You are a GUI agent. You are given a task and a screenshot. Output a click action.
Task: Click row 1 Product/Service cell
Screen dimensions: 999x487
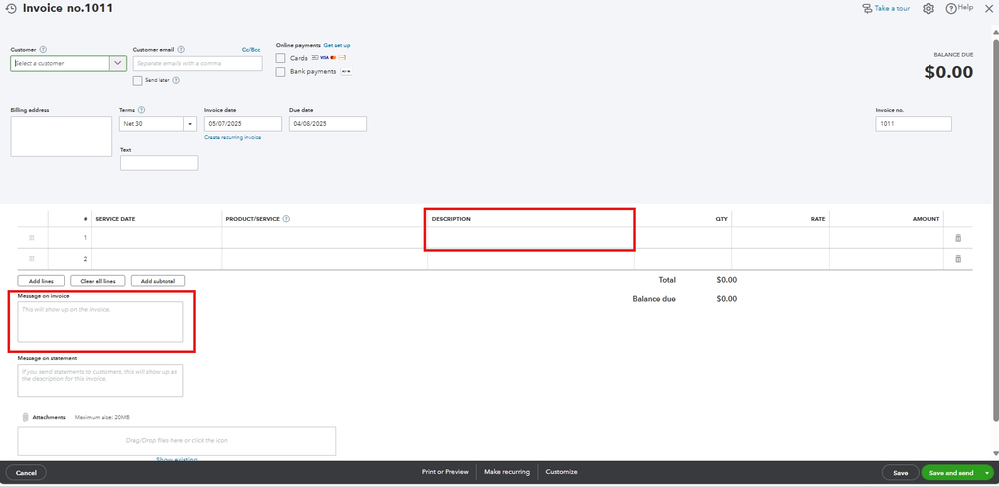coord(325,238)
